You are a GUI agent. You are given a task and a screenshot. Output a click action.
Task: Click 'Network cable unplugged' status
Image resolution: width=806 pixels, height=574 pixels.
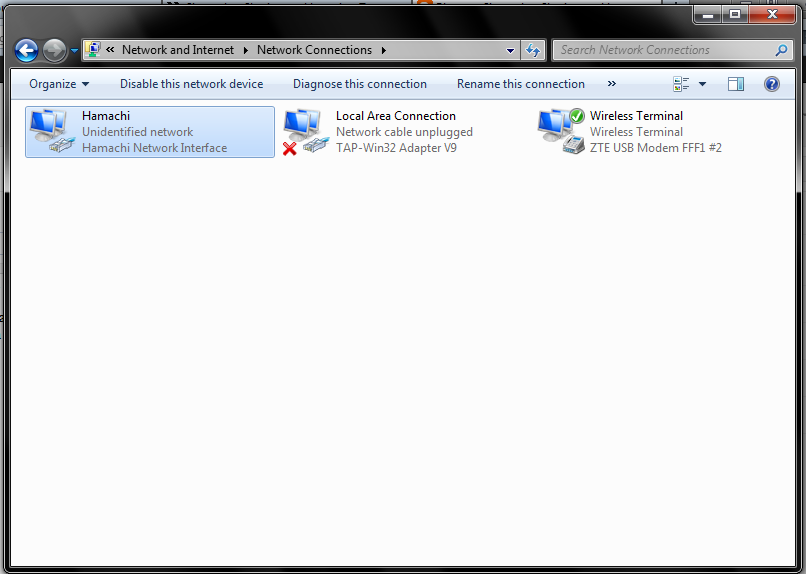(x=404, y=132)
